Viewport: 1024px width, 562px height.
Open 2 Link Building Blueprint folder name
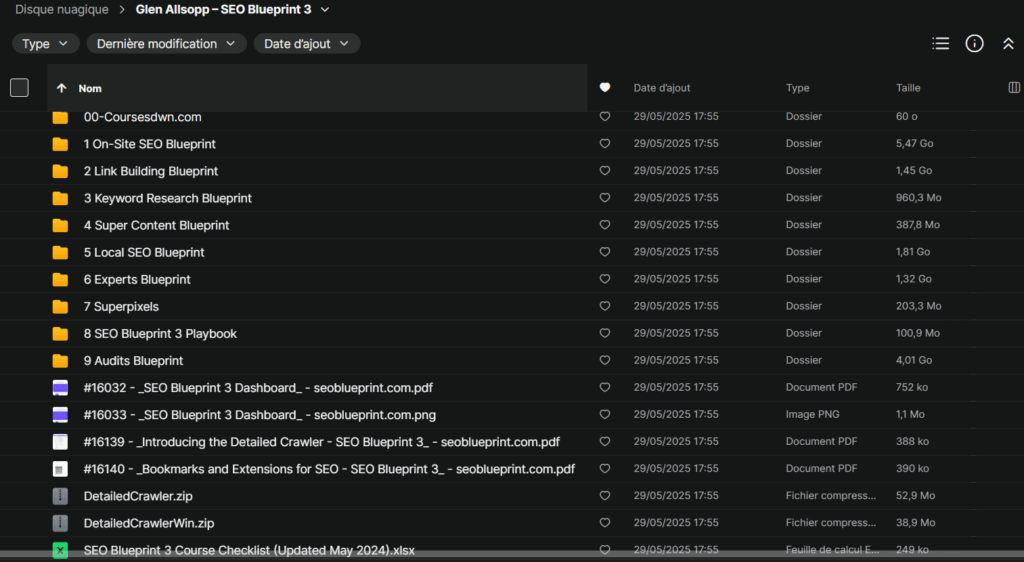pos(151,171)
